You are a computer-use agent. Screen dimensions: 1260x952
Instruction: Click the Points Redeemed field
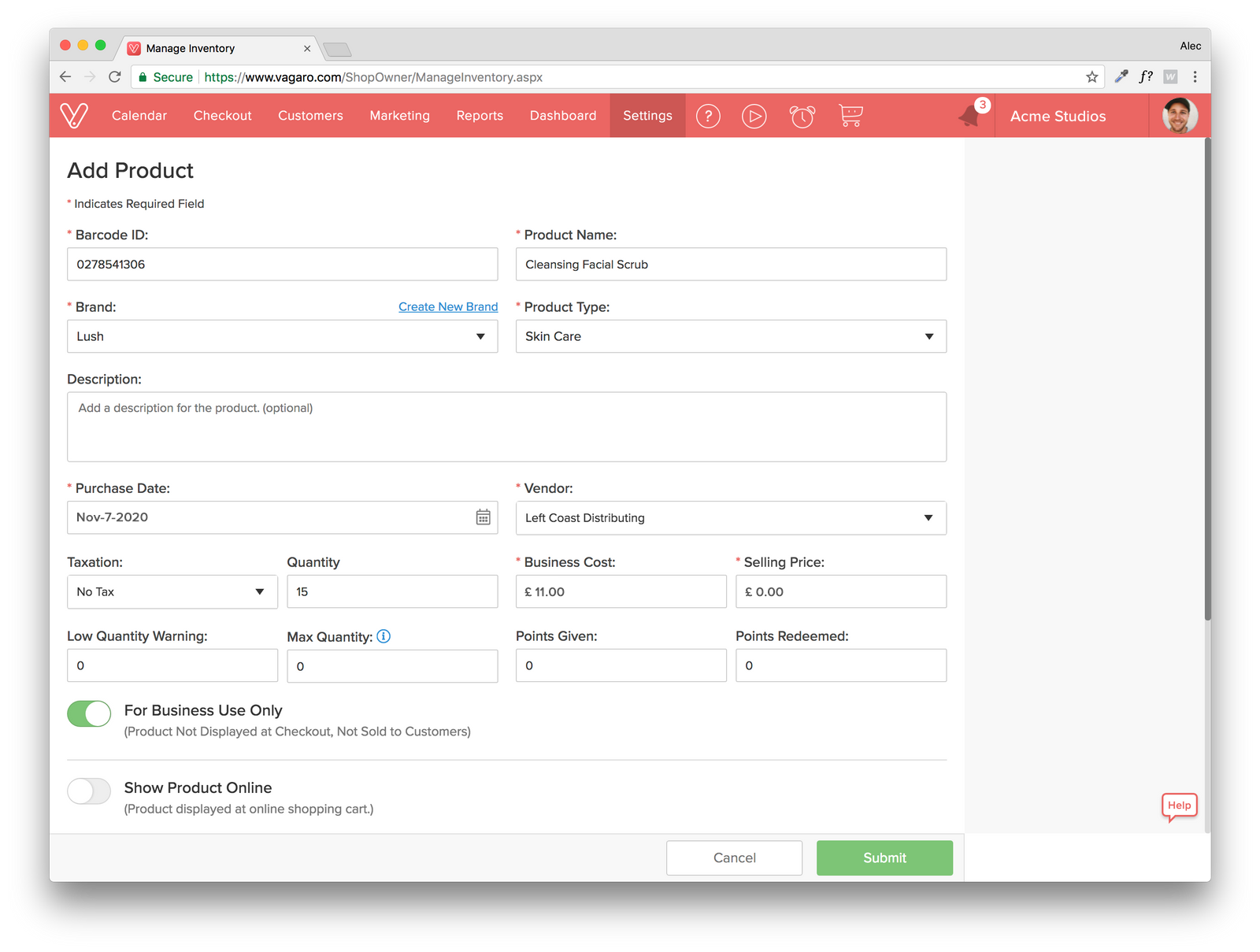pyautogui.click(x=841, y=665)
